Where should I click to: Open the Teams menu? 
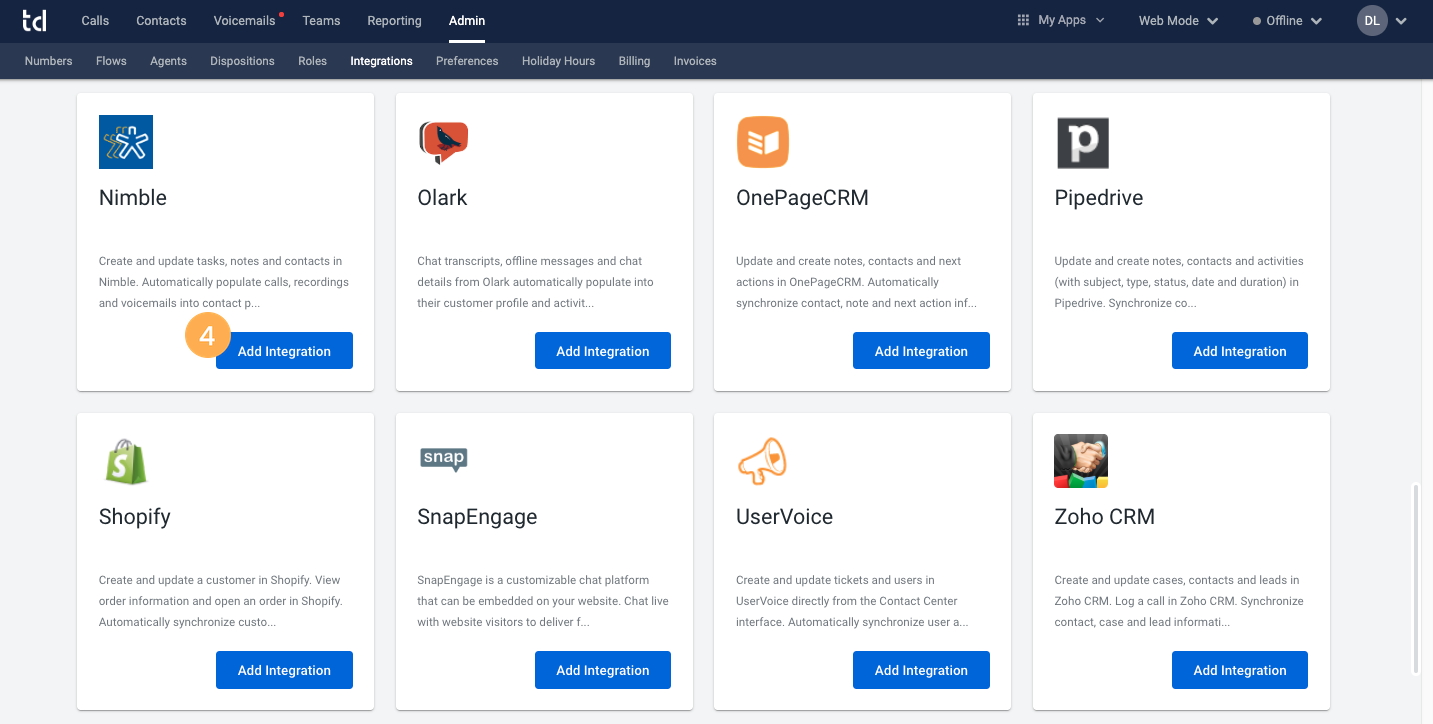point(321,20)
